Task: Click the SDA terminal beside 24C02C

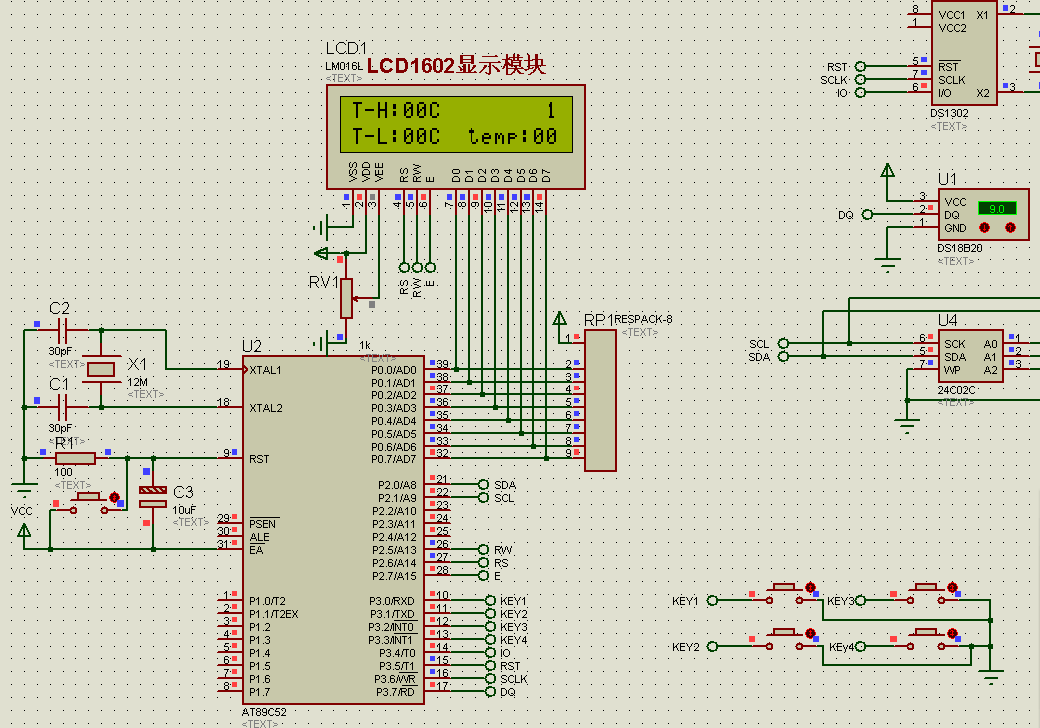Action: click(x=783, y=356)
